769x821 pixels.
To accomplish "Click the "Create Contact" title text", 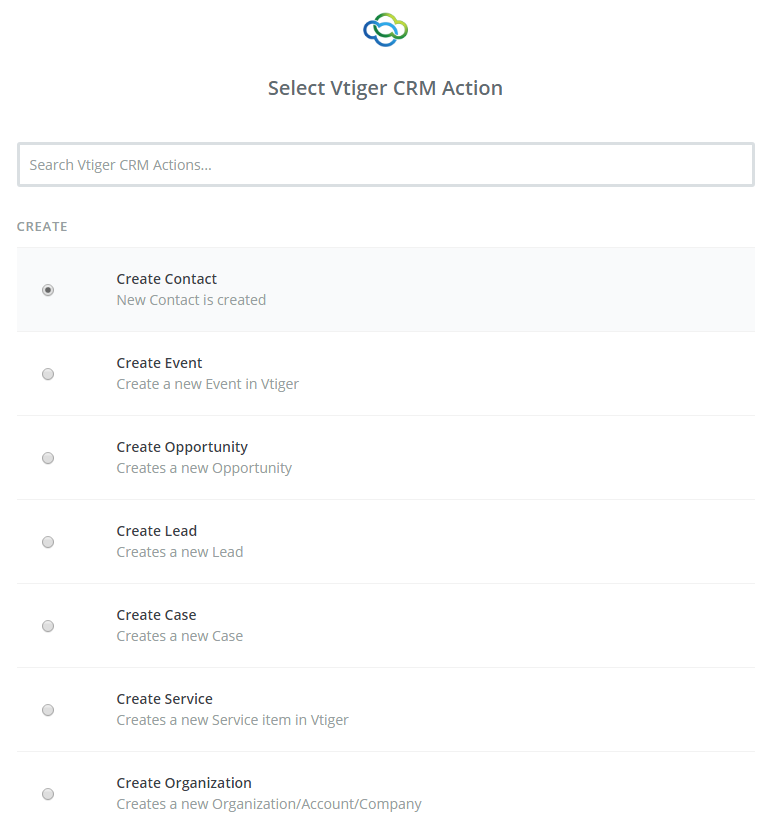I will [166, 279].
